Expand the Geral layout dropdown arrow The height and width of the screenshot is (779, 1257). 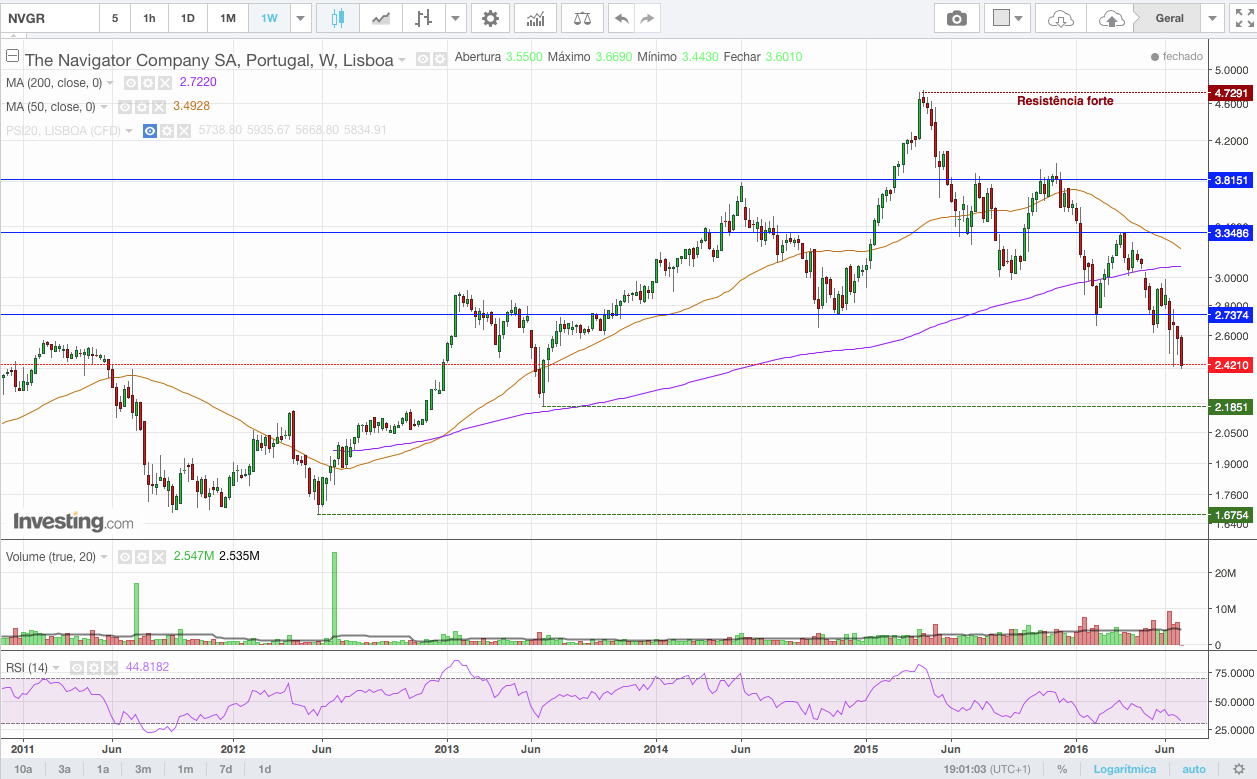1212,18
